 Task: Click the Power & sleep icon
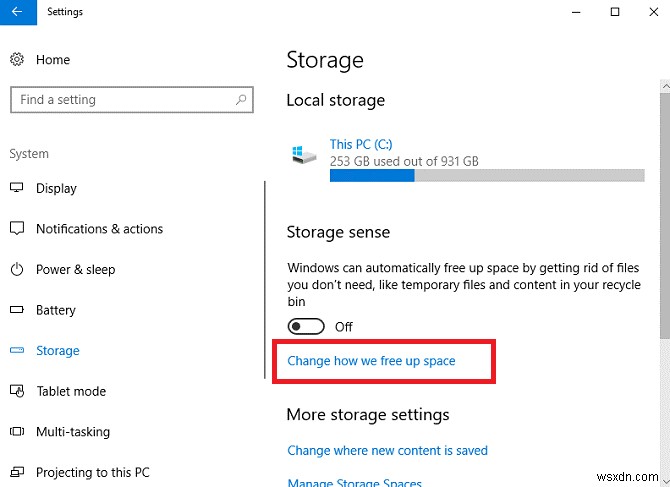tap(17, 270)
